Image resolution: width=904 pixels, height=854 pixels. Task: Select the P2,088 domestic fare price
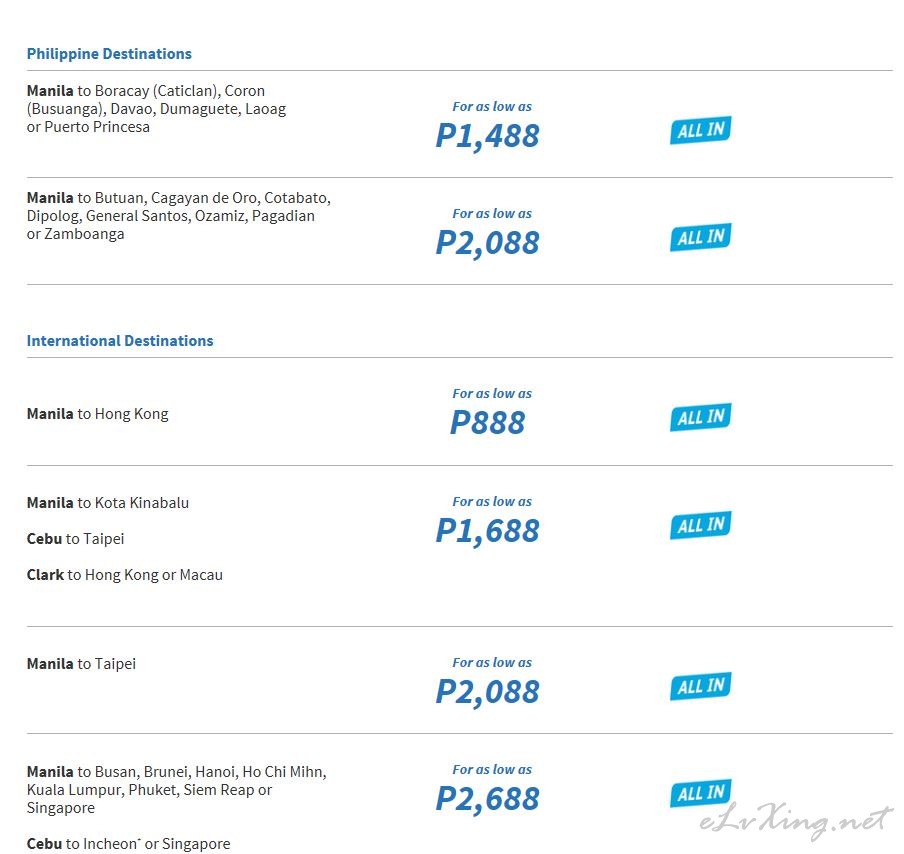click(487, 243)
